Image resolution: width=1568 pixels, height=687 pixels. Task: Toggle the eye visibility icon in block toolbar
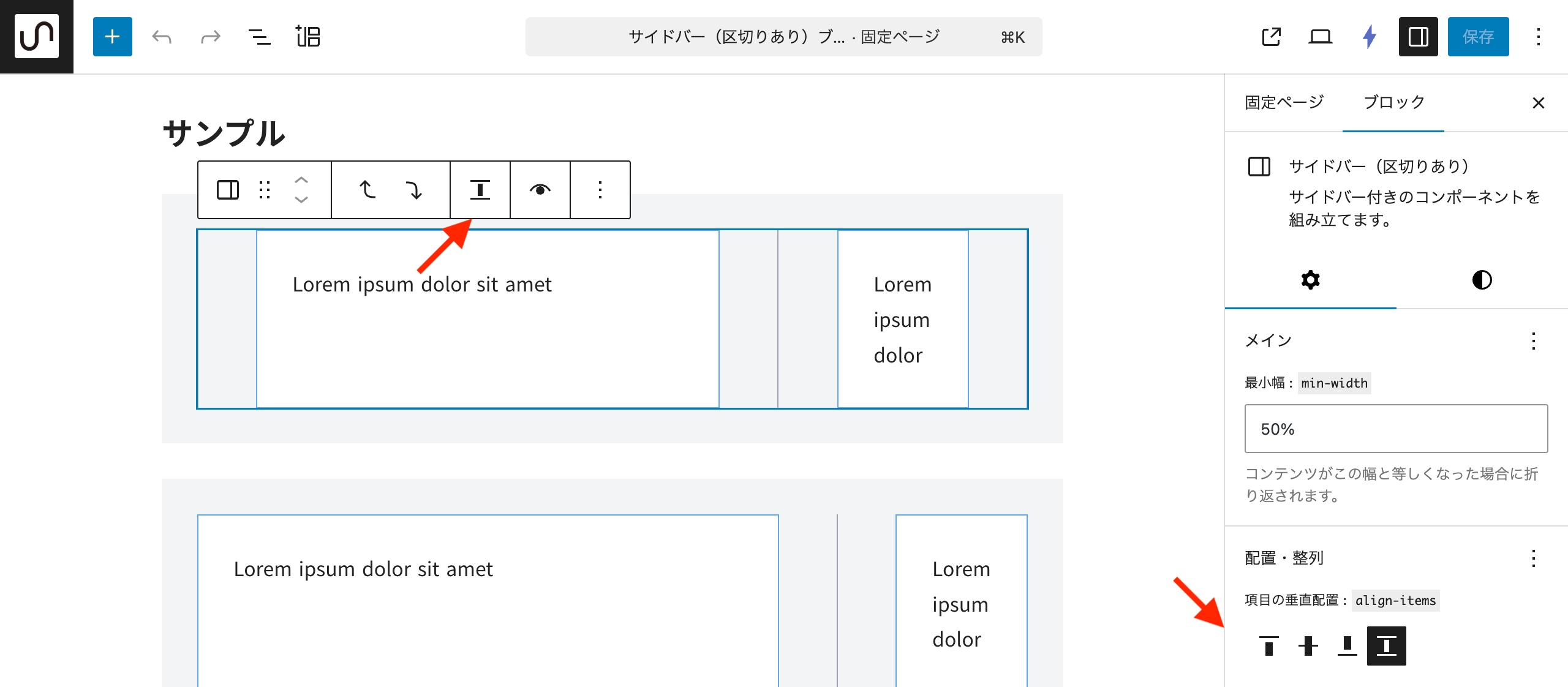[540, 190]
